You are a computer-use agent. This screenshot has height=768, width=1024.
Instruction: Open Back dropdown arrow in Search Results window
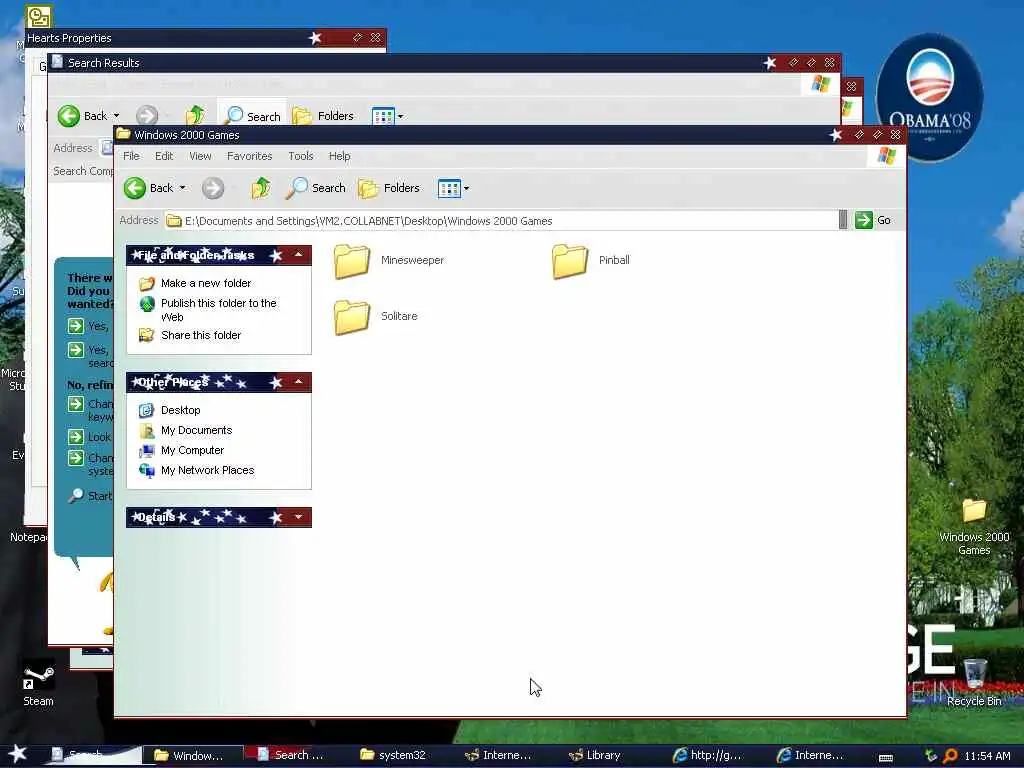116,116
